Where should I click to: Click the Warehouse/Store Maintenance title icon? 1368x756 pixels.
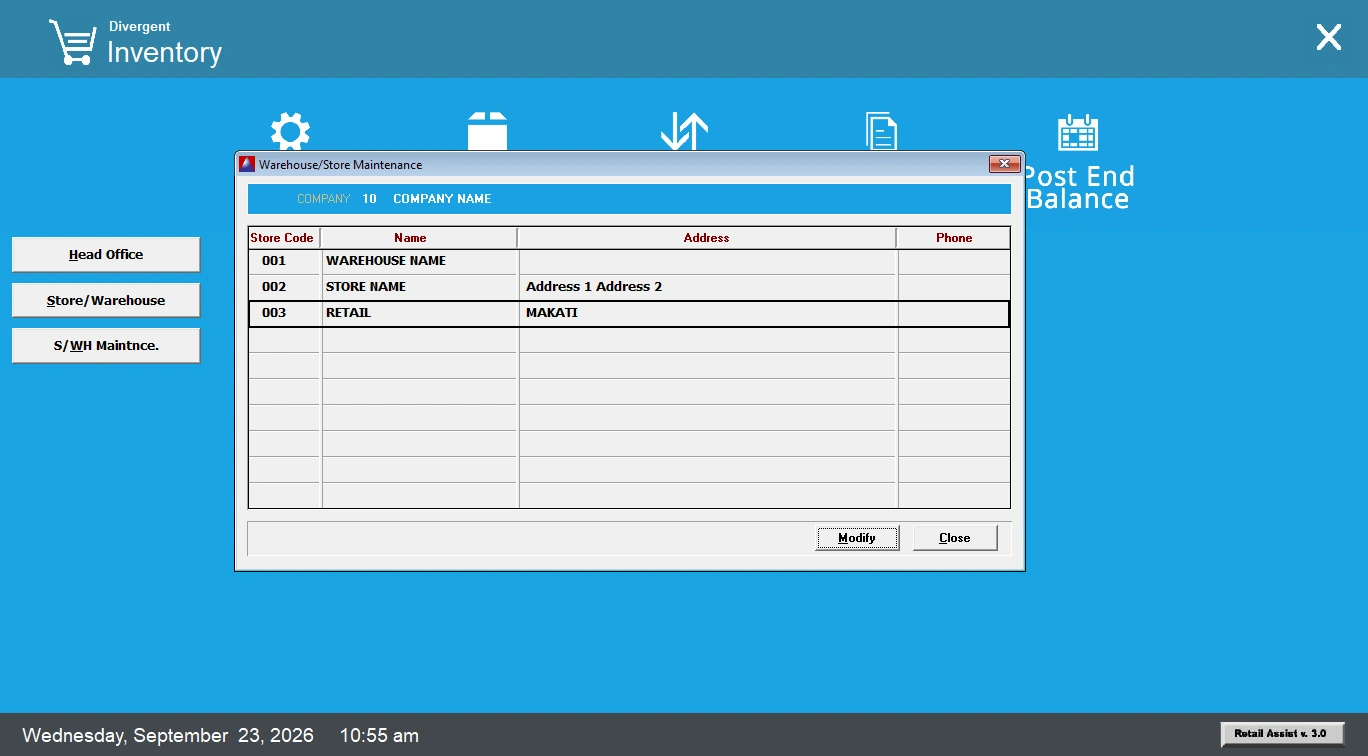coord(247,164)
